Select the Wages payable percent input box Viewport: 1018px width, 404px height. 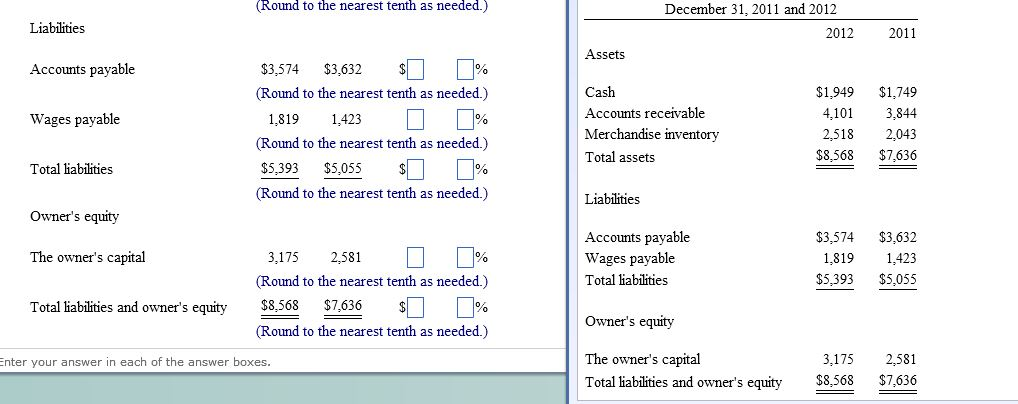[464, 120]
